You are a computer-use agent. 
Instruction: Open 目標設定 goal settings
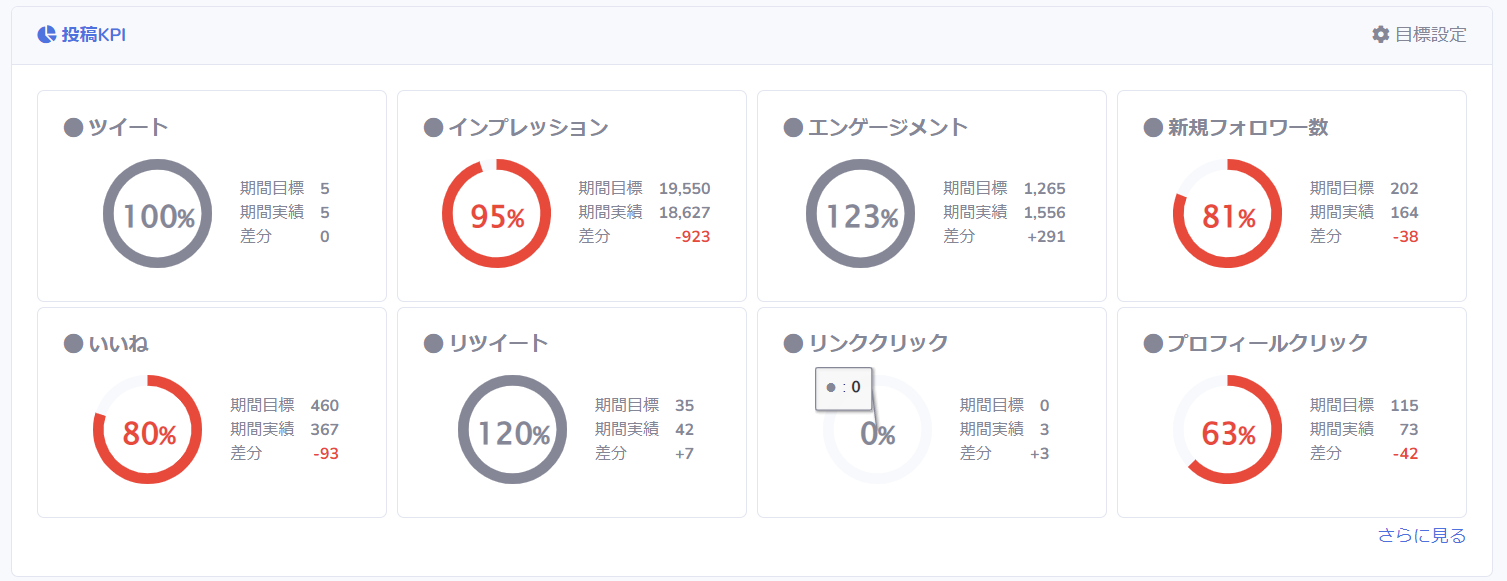click(1430, 35)
